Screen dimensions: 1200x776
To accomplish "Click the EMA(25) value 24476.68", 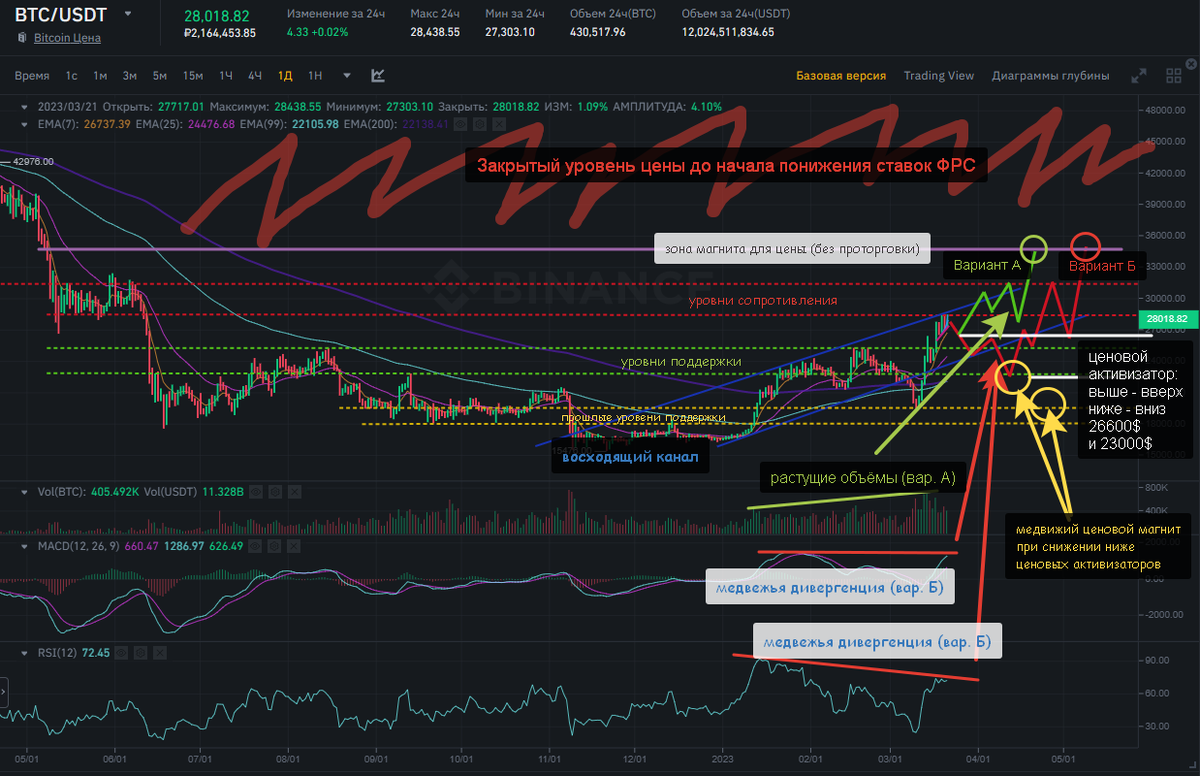I will [211, 124].
